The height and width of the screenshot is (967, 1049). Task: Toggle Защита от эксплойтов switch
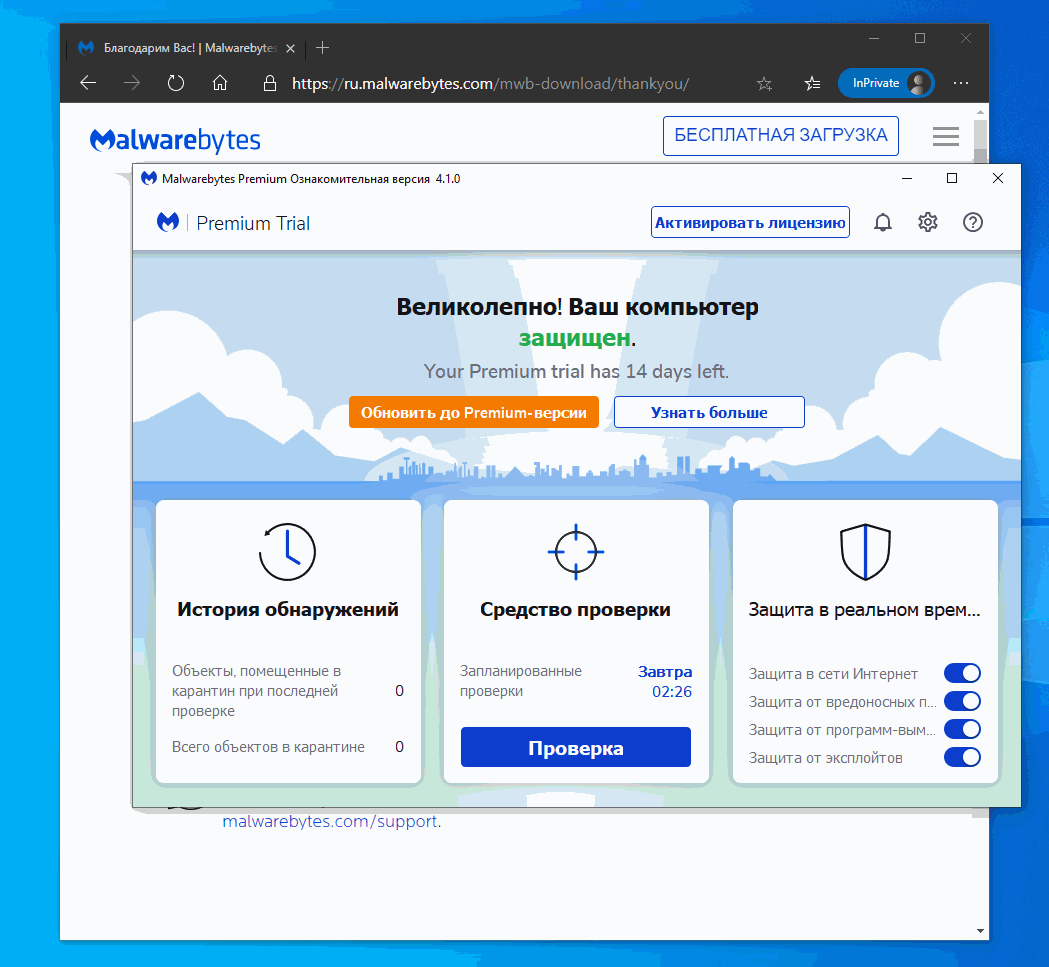pyautogui.click(x=962, y=758)
